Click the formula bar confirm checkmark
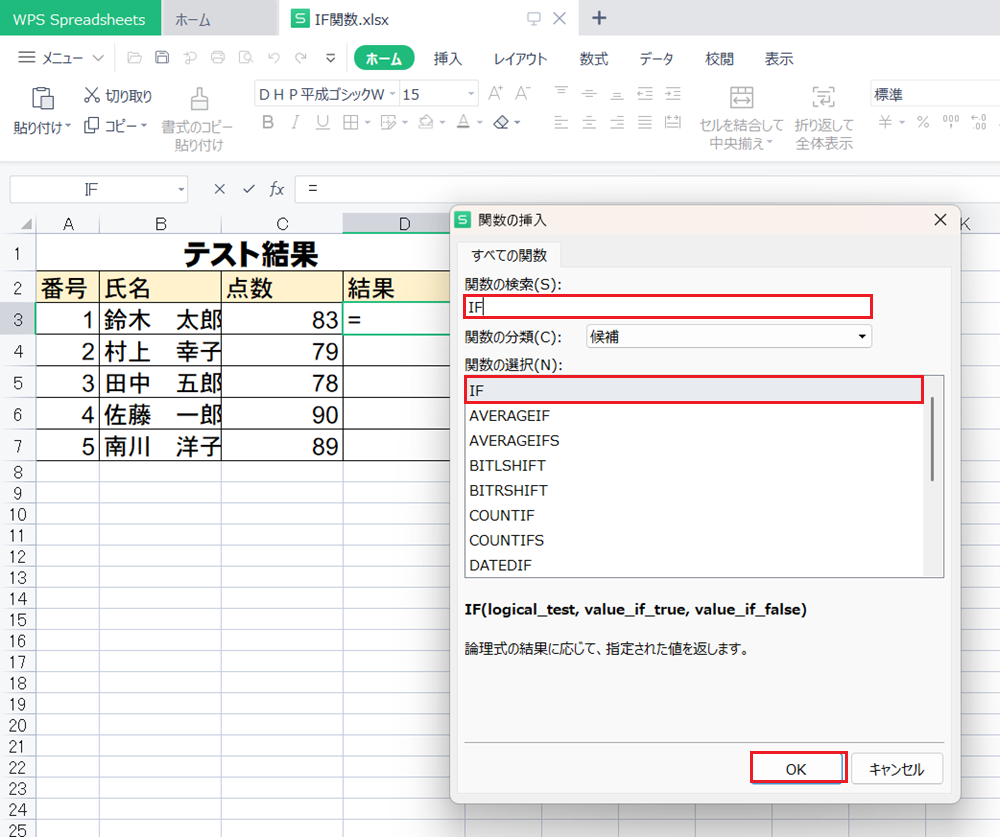This screenshot has width=1000, height=837. 249,189
